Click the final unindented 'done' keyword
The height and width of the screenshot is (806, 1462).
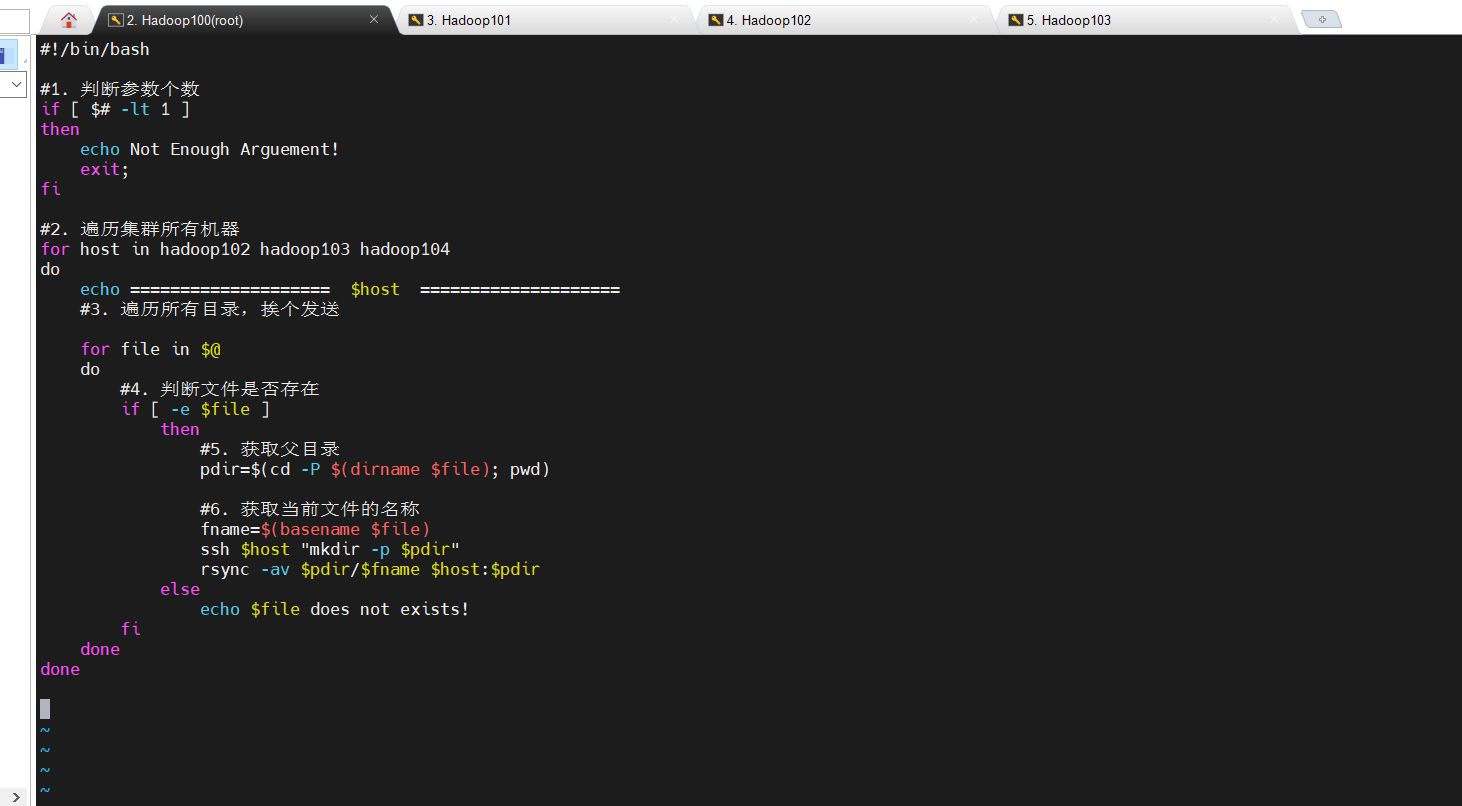coord(60,669)
